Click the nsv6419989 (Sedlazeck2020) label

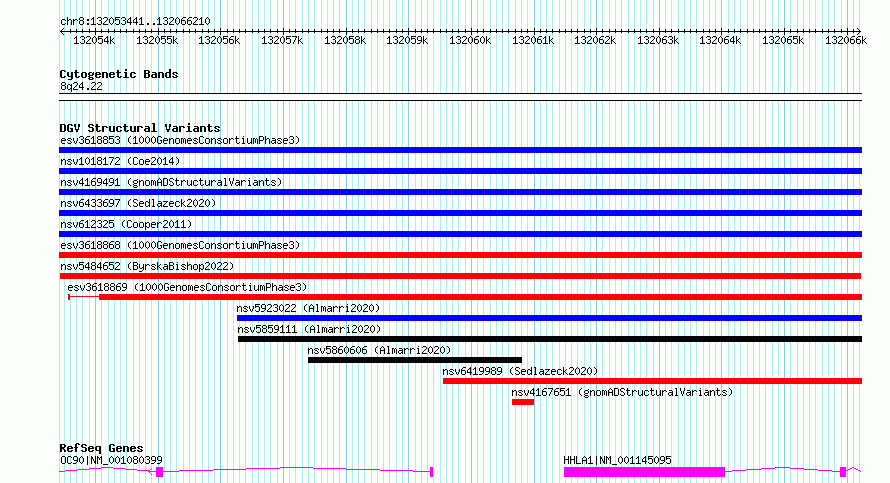[520, 371]
